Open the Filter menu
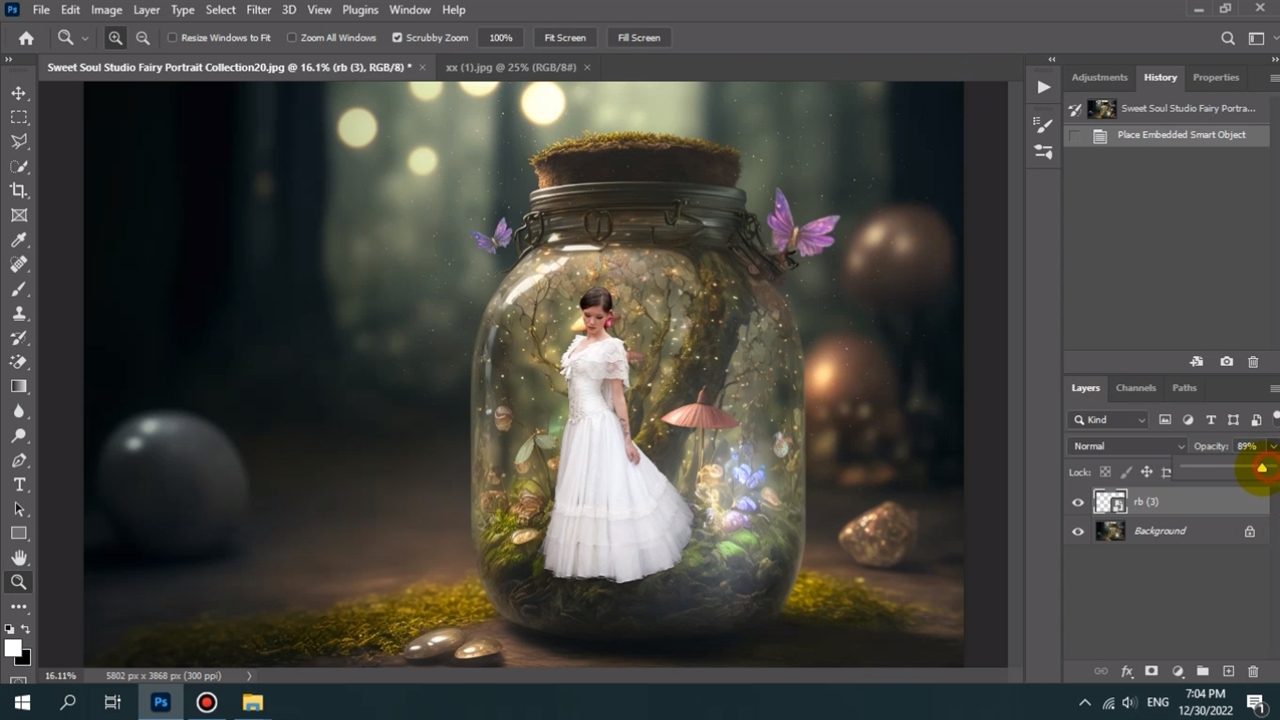 coord(258,10)
